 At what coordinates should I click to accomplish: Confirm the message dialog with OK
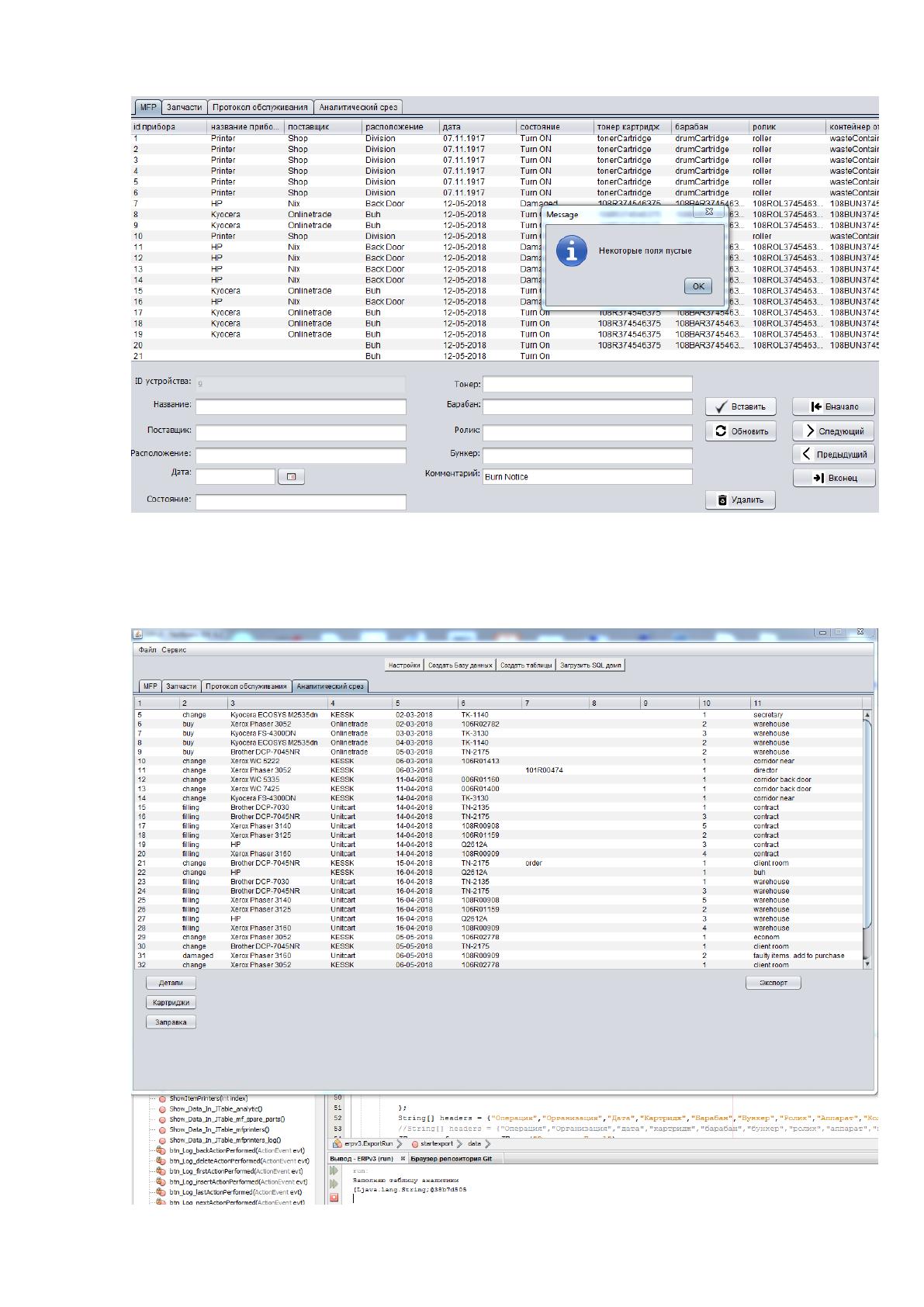pyautogui.click(x=697, y=286)
